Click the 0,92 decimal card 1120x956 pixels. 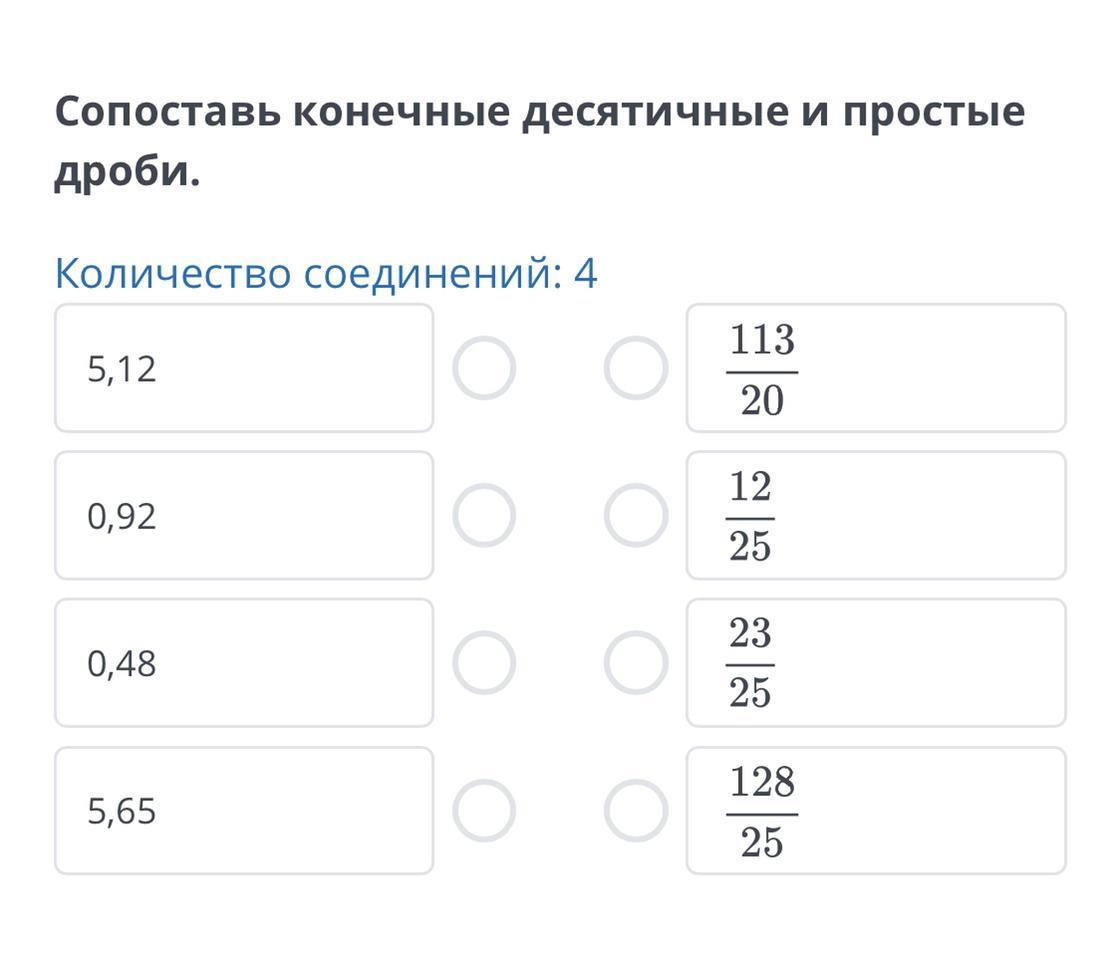244,515
